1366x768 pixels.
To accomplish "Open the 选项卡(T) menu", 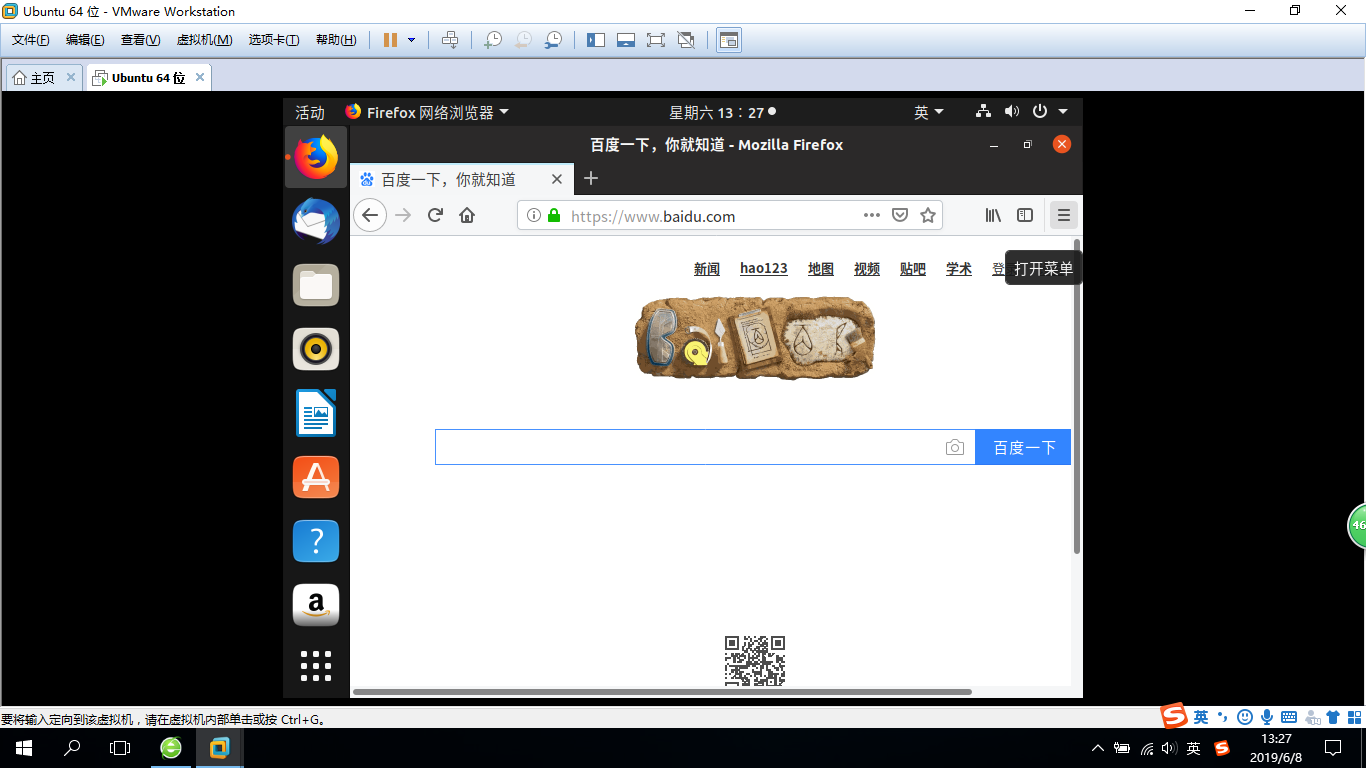I will [274, 40].
